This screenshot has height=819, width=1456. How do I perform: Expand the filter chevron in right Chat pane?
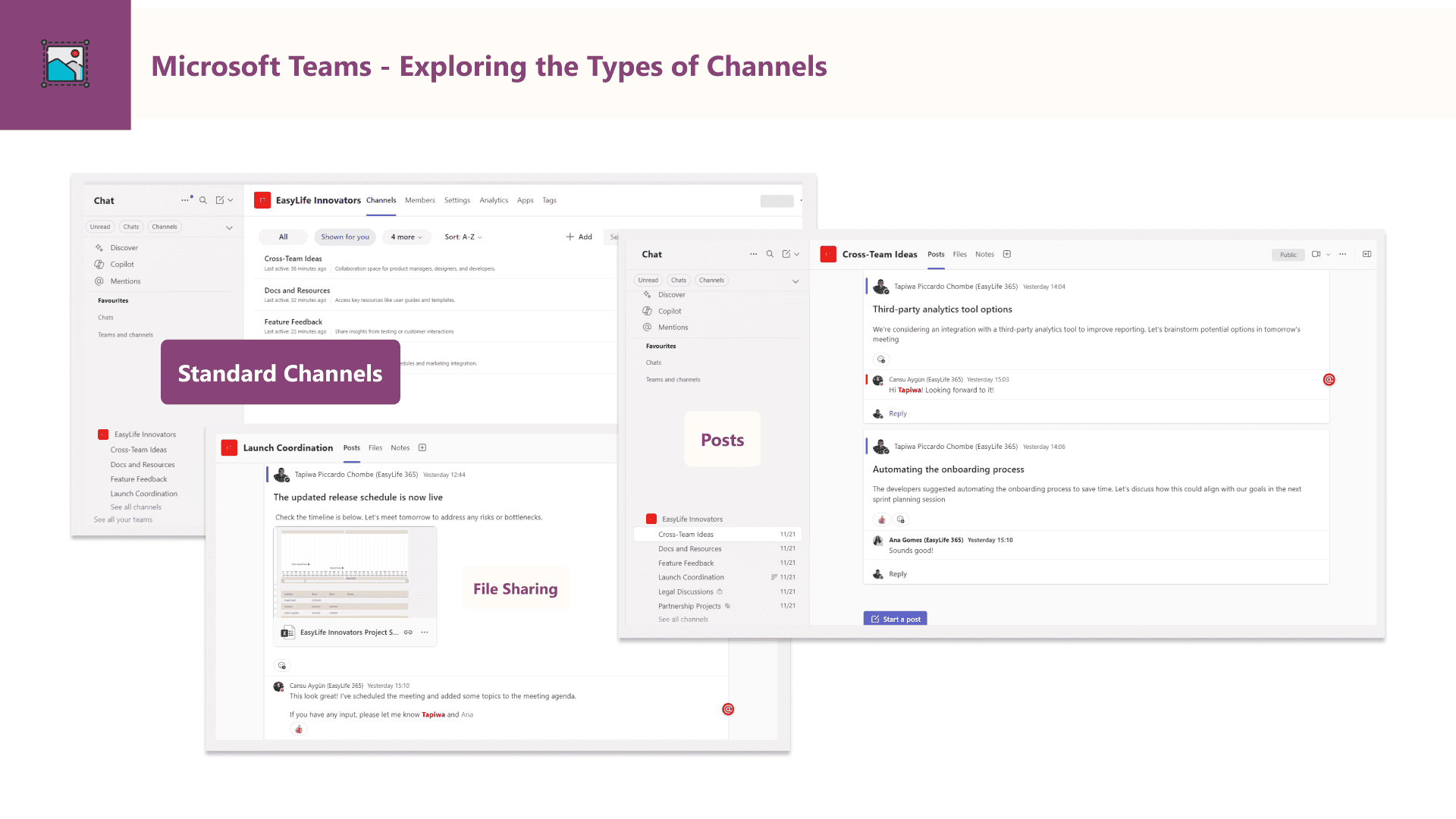click(x=795, y=281)
